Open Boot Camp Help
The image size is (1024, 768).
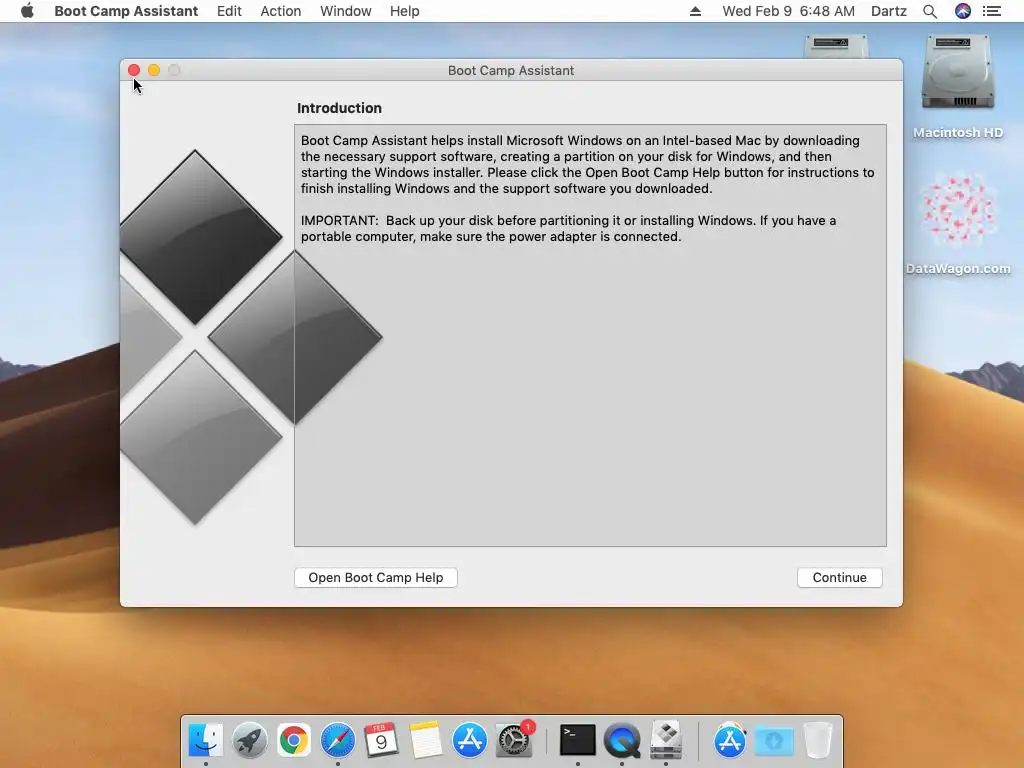point(376,577)
